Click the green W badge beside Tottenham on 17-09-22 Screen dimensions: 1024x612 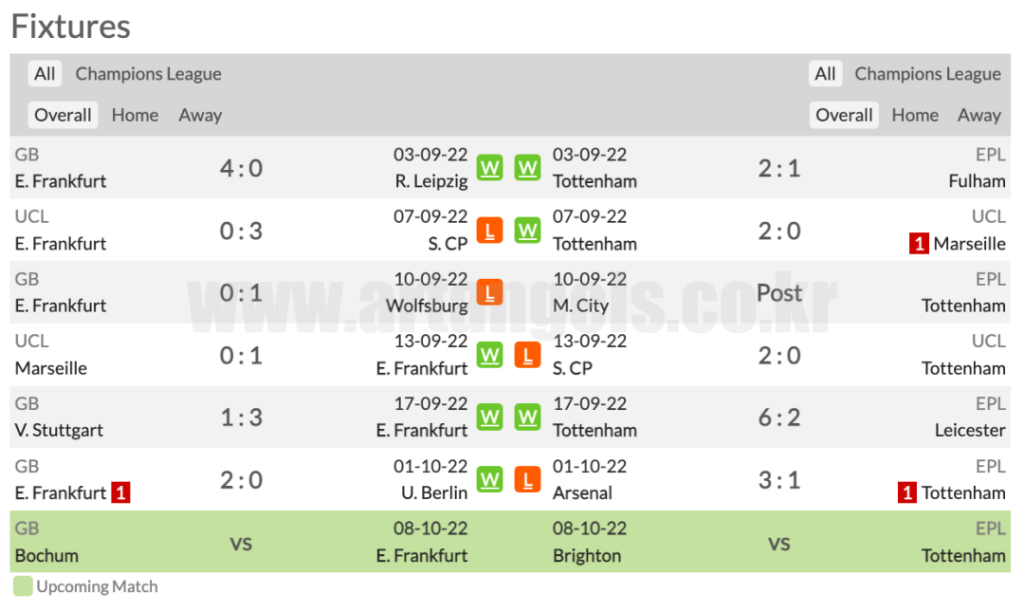[527, 417]
